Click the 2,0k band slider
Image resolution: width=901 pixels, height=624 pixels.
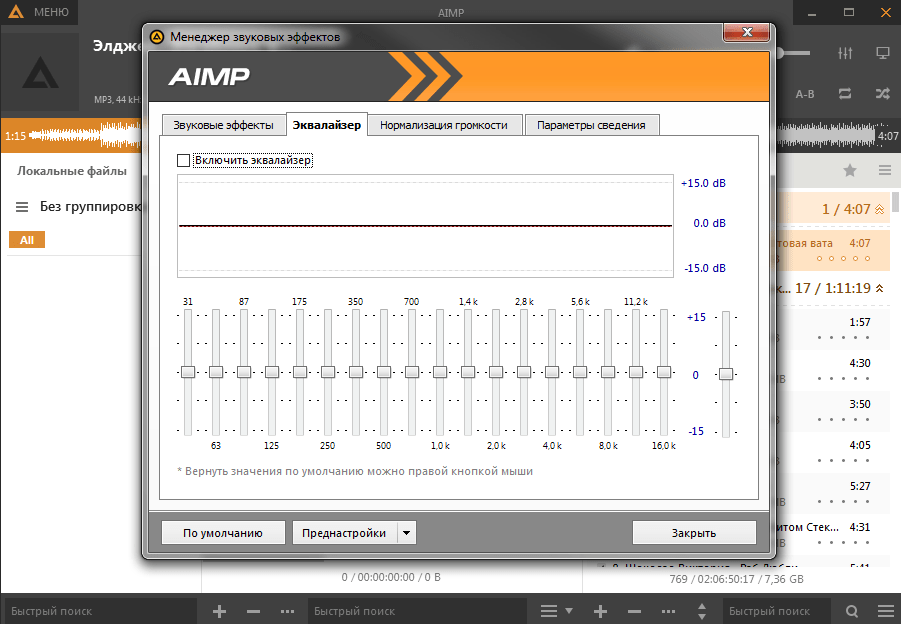pyautogui.click(x=496, y=372)
